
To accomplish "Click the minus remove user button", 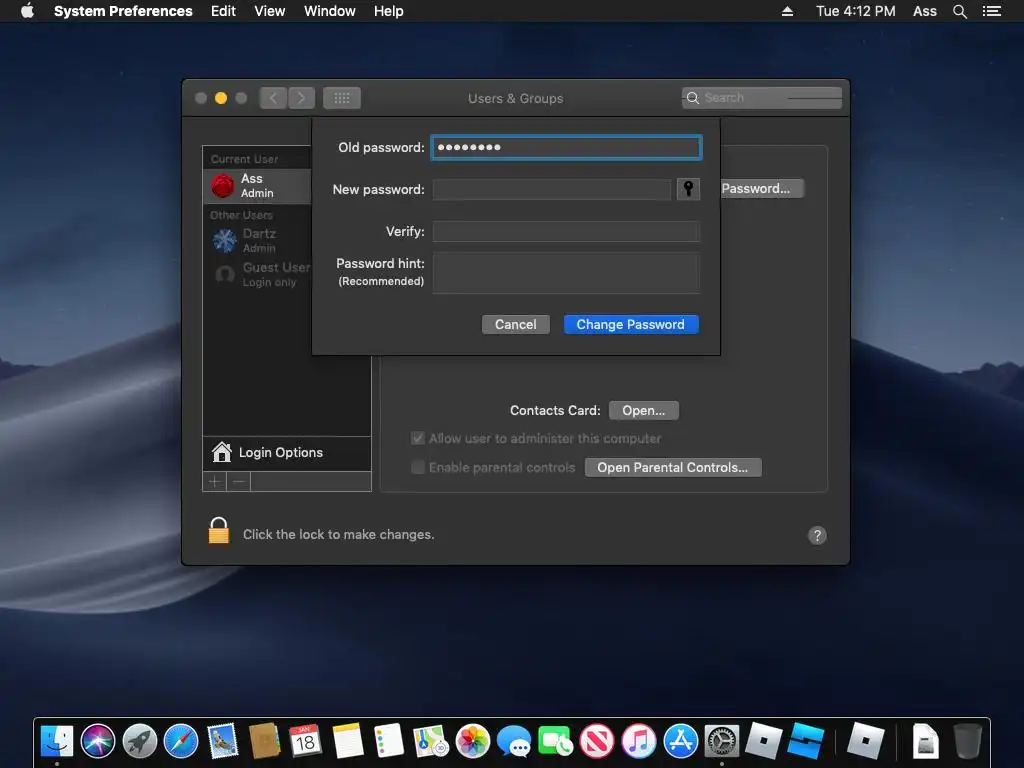I will [238, 482].
